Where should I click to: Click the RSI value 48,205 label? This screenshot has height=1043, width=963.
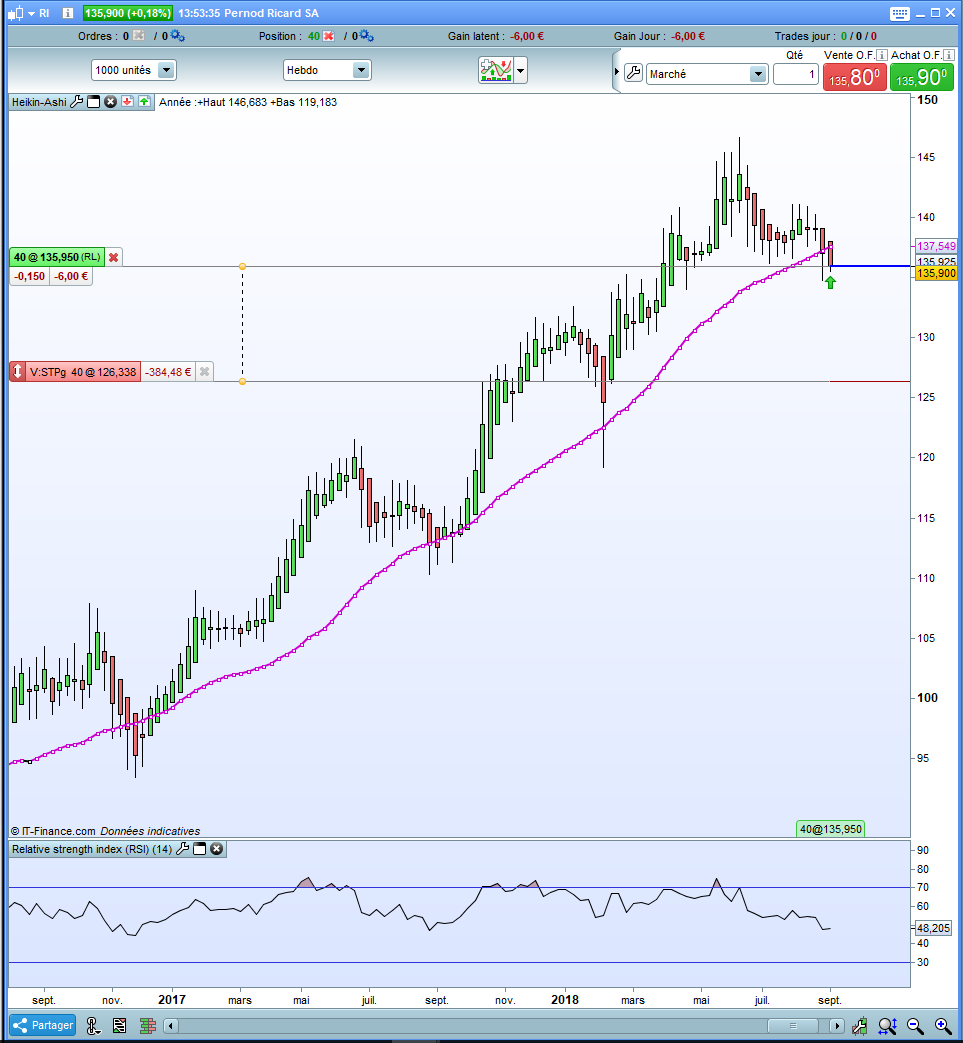coord(933,928)
